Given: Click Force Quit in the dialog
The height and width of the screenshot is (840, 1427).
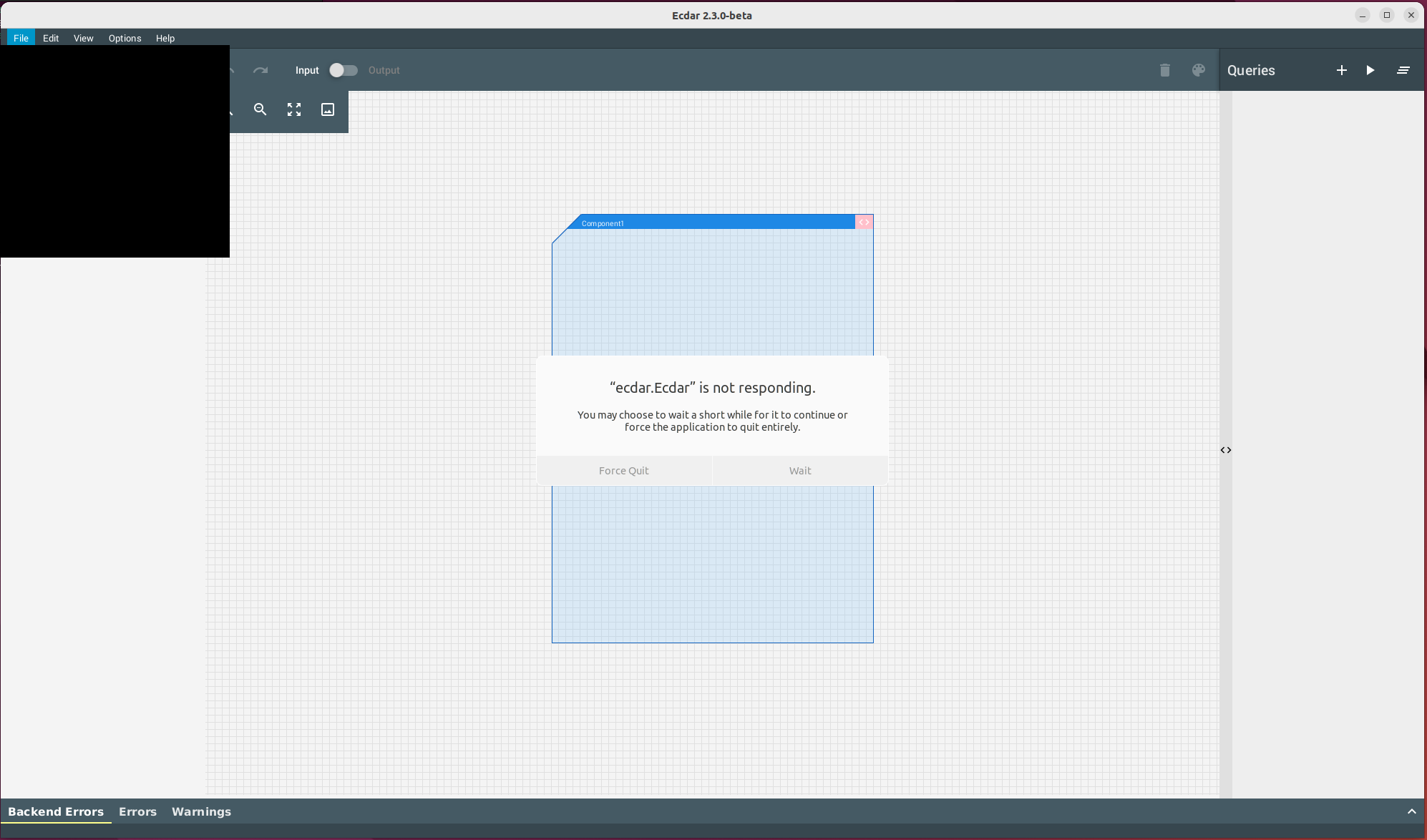Looking at the screenshot, I should click(x=624, y=471).
